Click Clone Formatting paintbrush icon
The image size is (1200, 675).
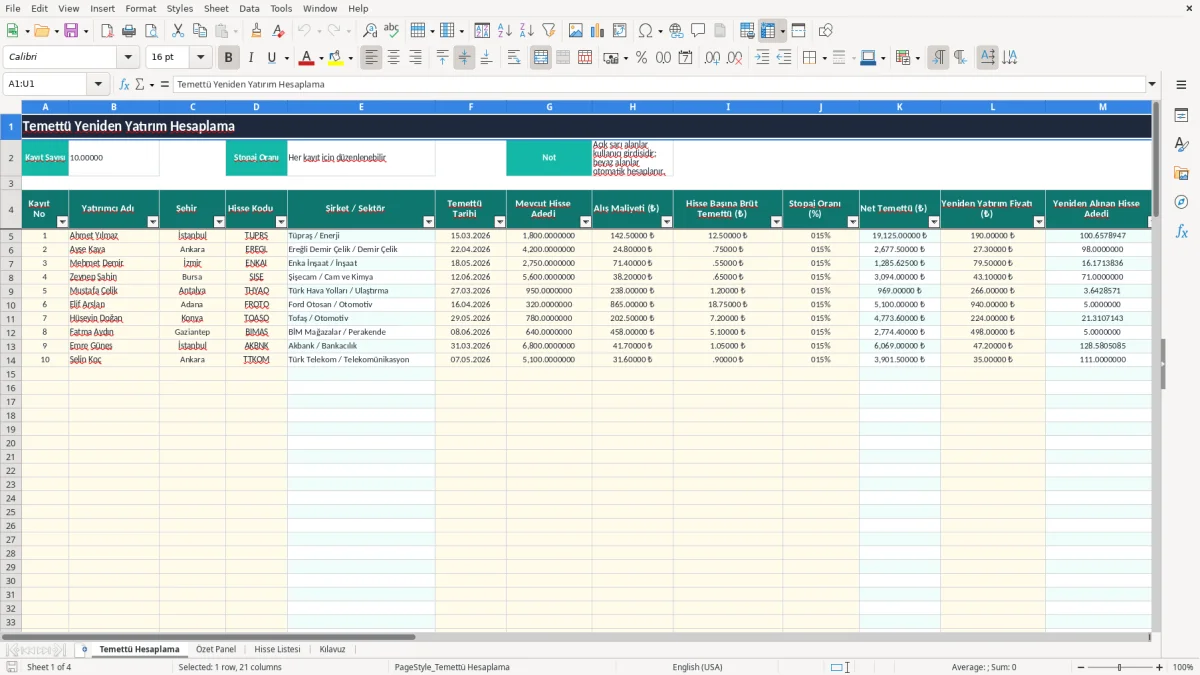(256, 31)
